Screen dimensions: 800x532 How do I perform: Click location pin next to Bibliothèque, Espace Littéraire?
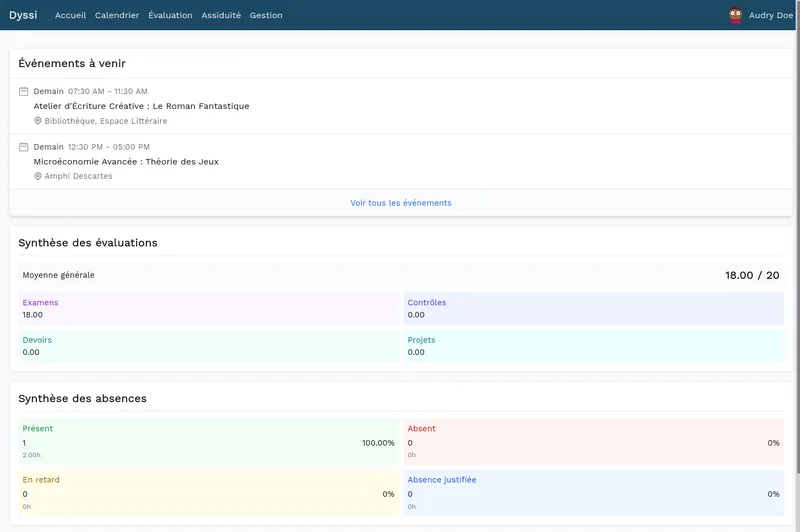pyautogui.click(x=38, y=121)
